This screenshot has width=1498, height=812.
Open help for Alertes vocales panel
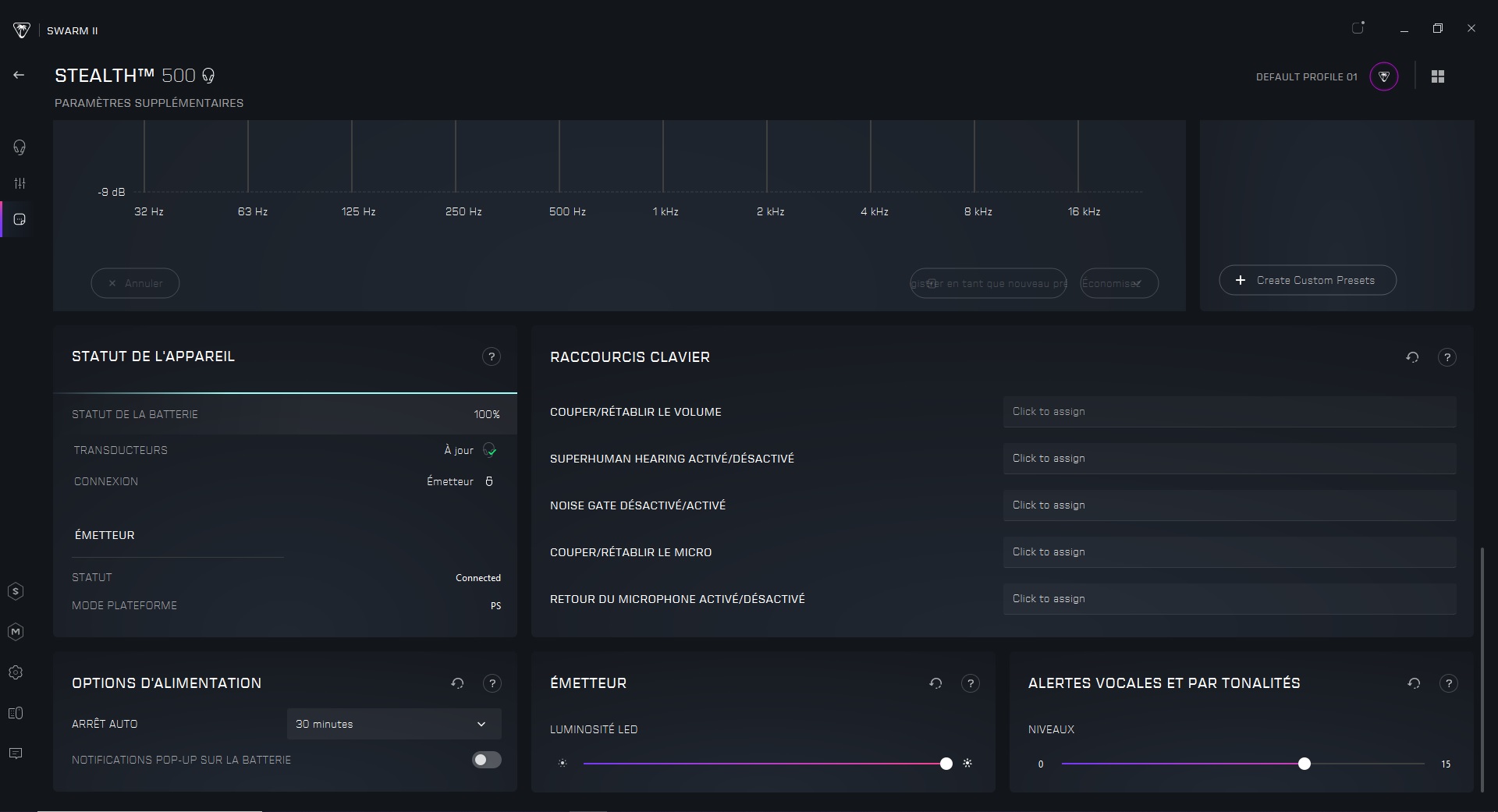point(1449,683)
